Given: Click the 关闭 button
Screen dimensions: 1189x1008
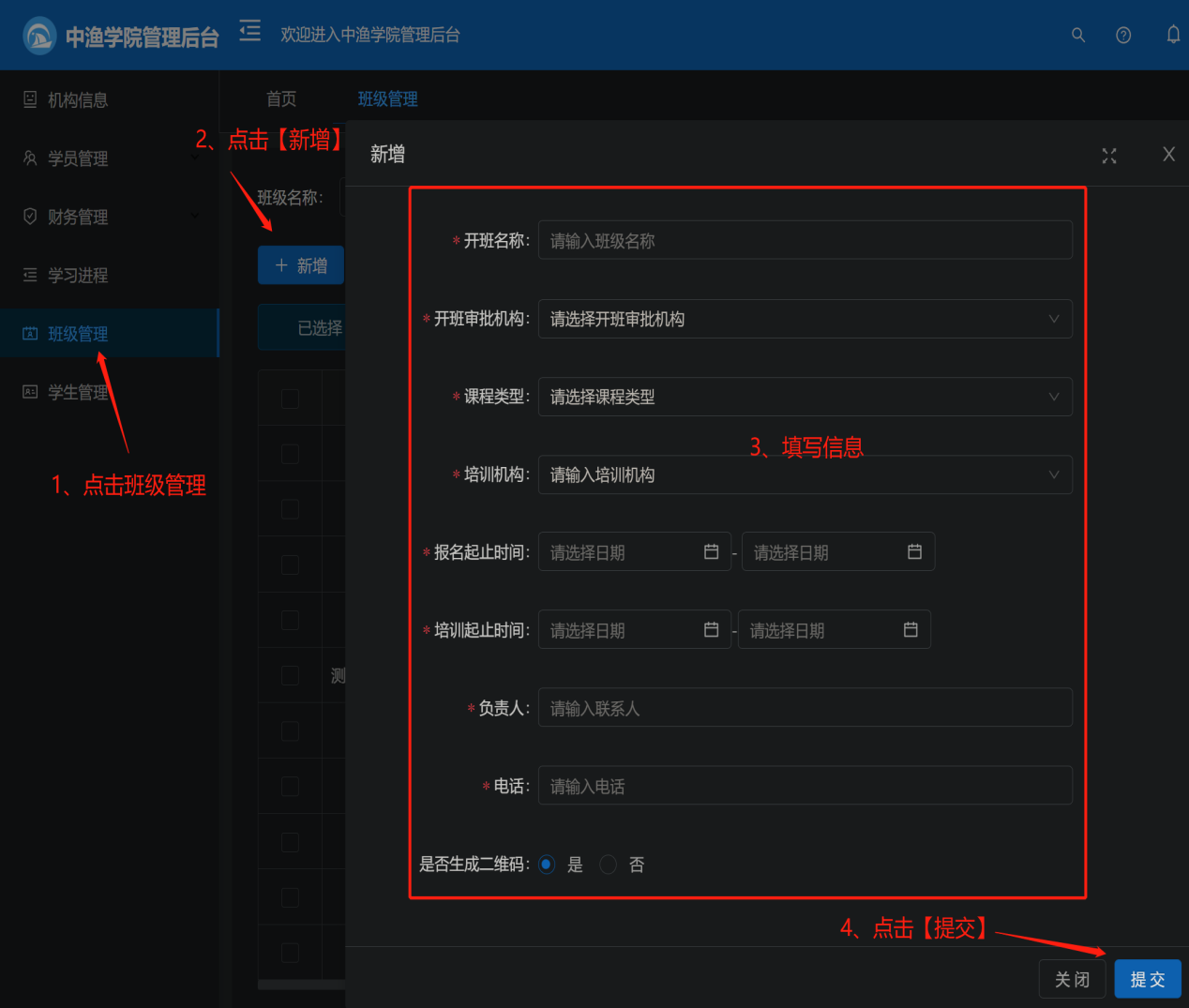Looking at the screenshot, I should [x=1072, y=979].
